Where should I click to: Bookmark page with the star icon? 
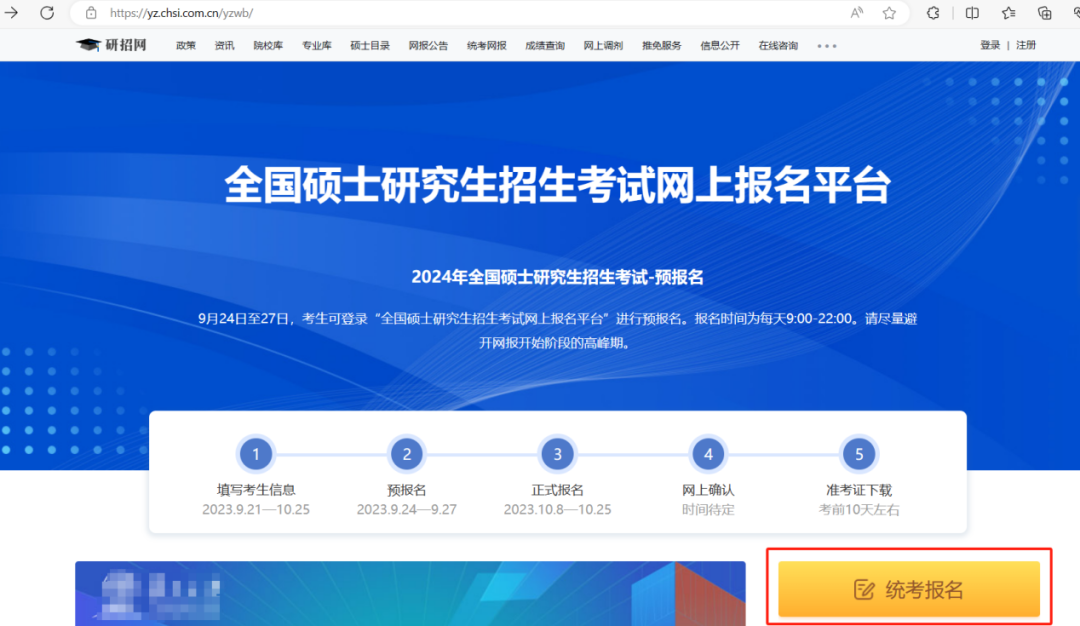point(889,13)
